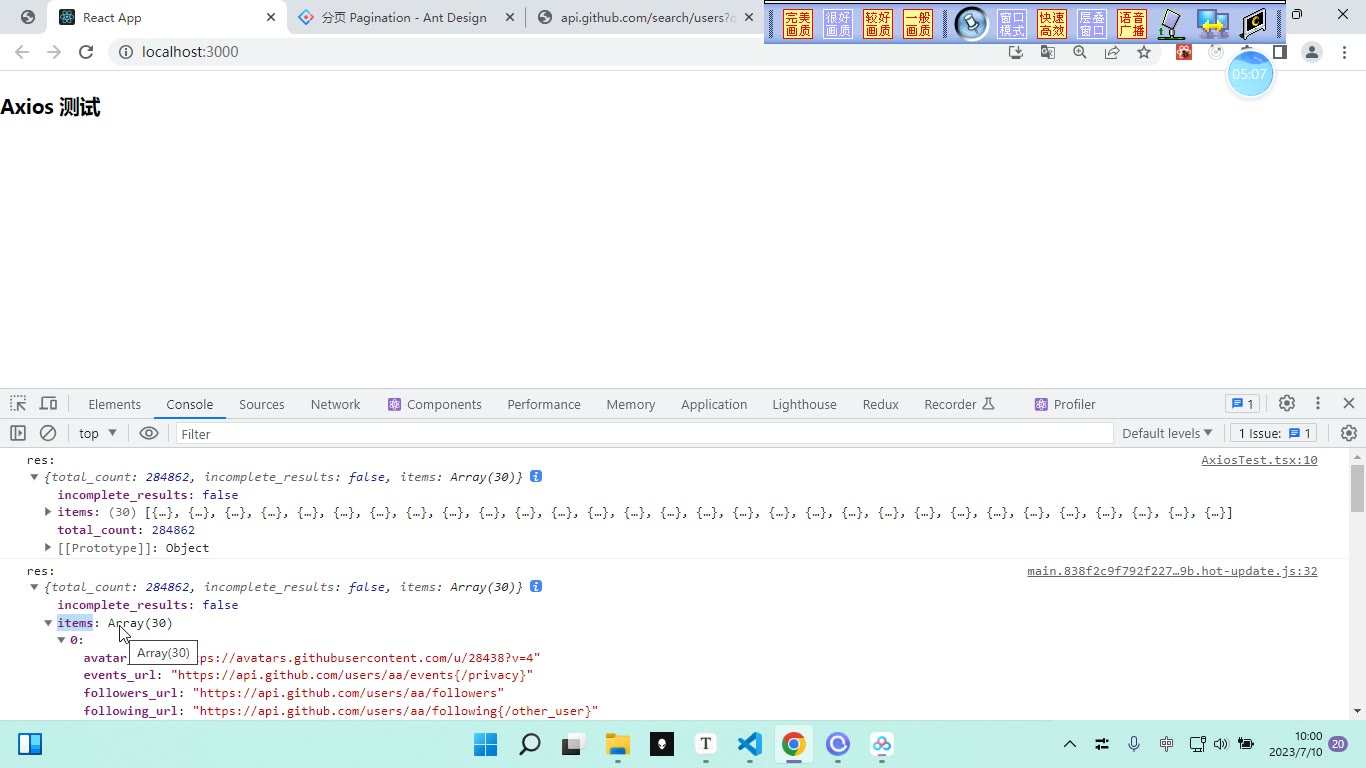Toggle device toolbar icon in DevTools
This screenshot has height=768, width=1366.
click(48, 404)
